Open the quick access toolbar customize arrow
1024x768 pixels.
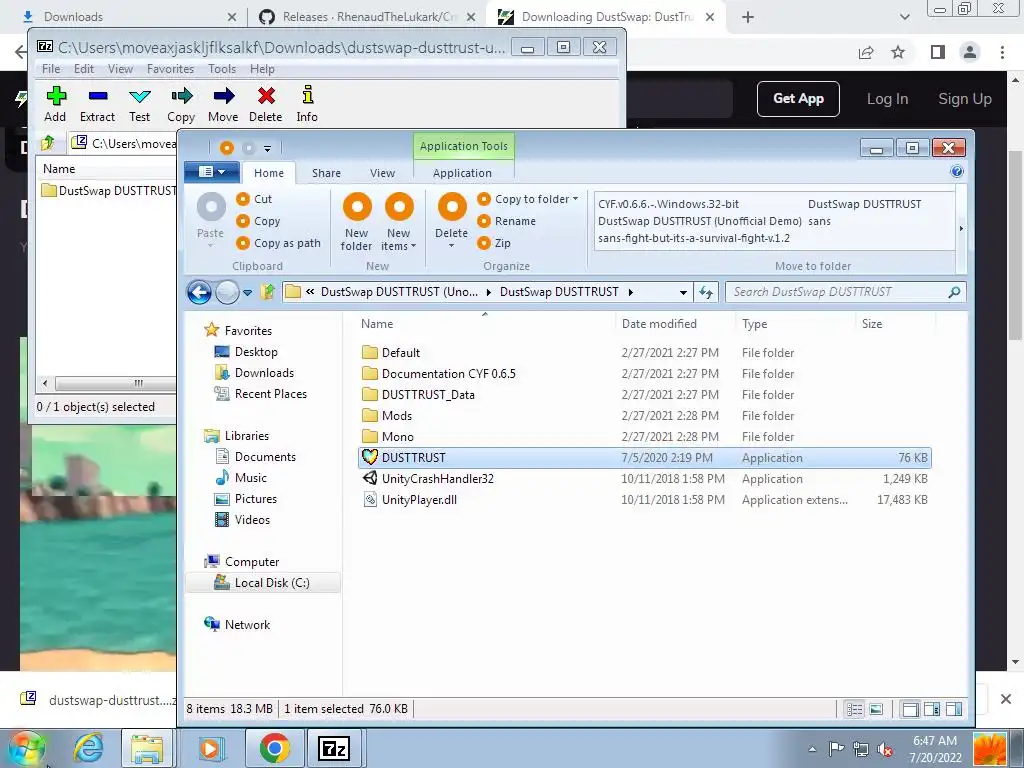tap(267, 149)
